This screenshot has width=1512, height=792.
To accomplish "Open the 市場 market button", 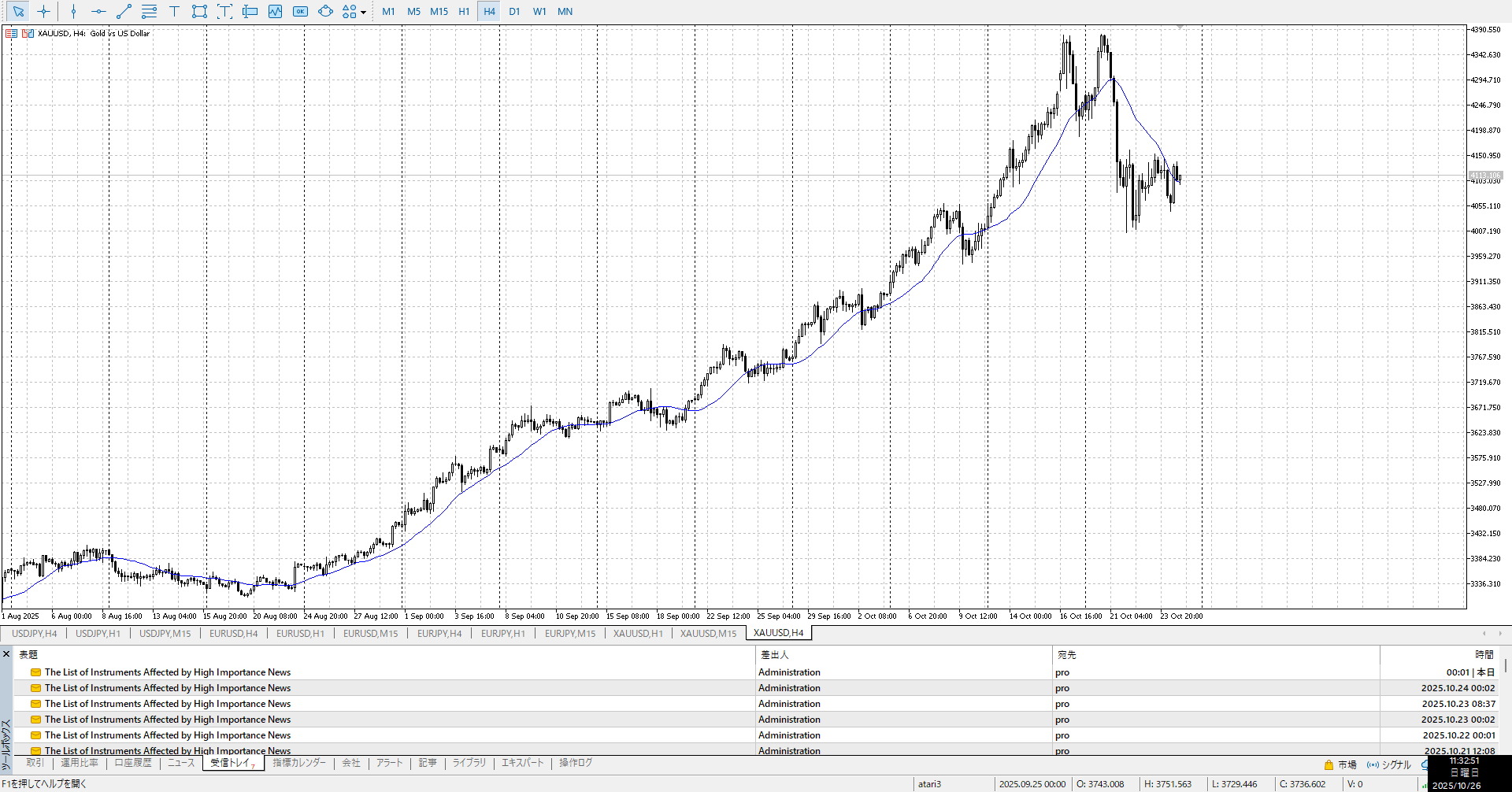I will pos(1340,764).
